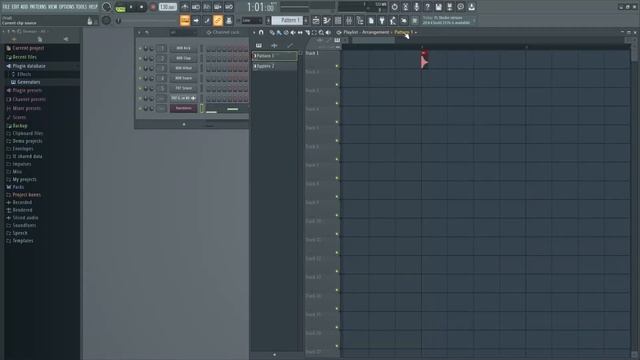The height and width of the screenshot is (360, 640).
Task: Click the undo history toolbar icon
Action: pos(394,7)
